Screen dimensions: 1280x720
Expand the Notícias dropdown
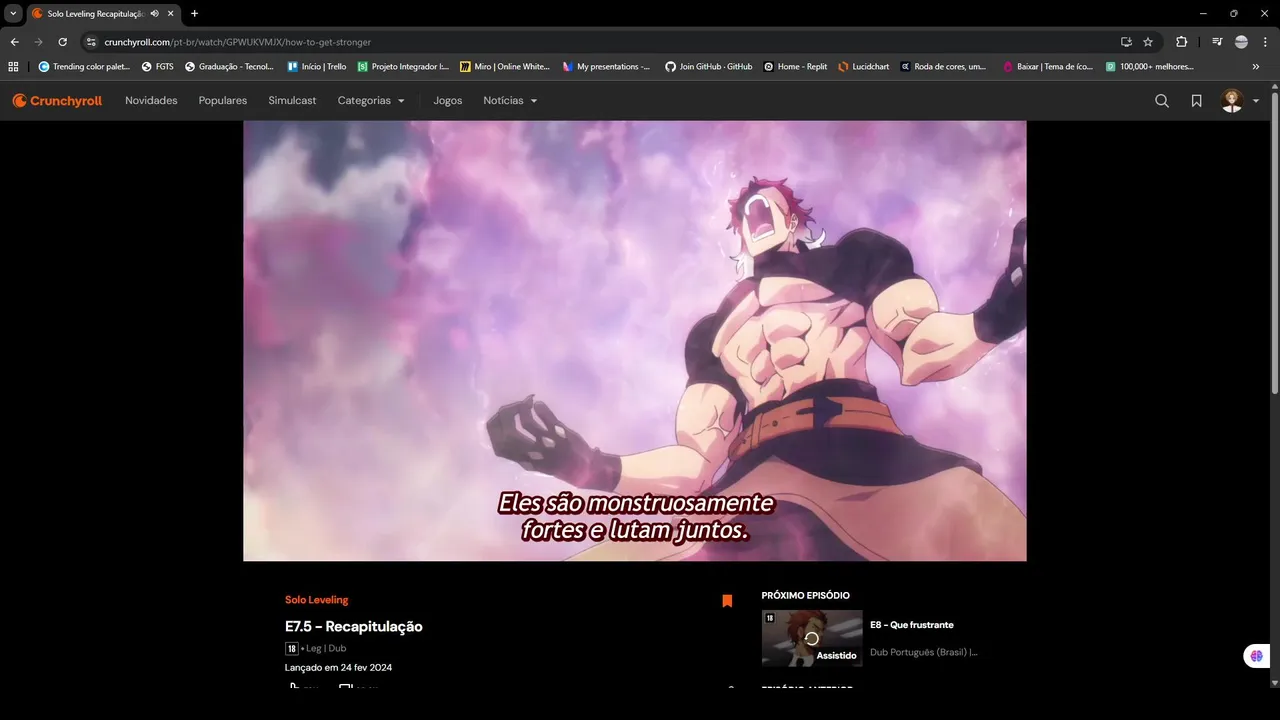tap(510, 101)
